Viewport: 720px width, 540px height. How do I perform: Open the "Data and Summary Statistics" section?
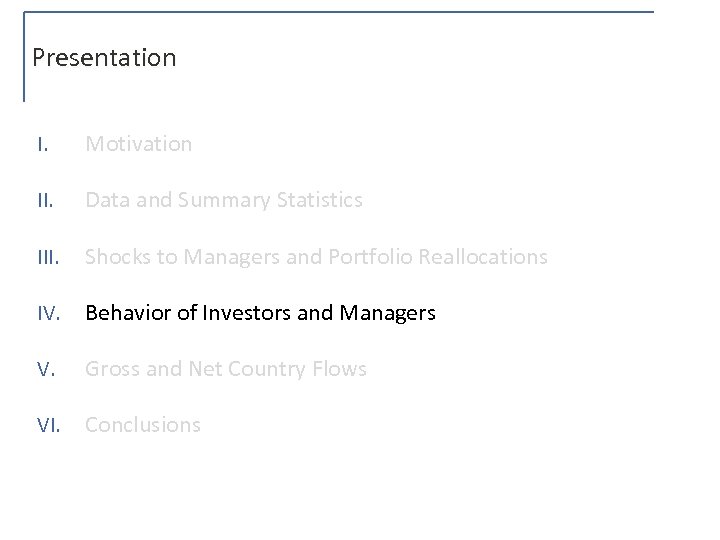tap(223, 200)
